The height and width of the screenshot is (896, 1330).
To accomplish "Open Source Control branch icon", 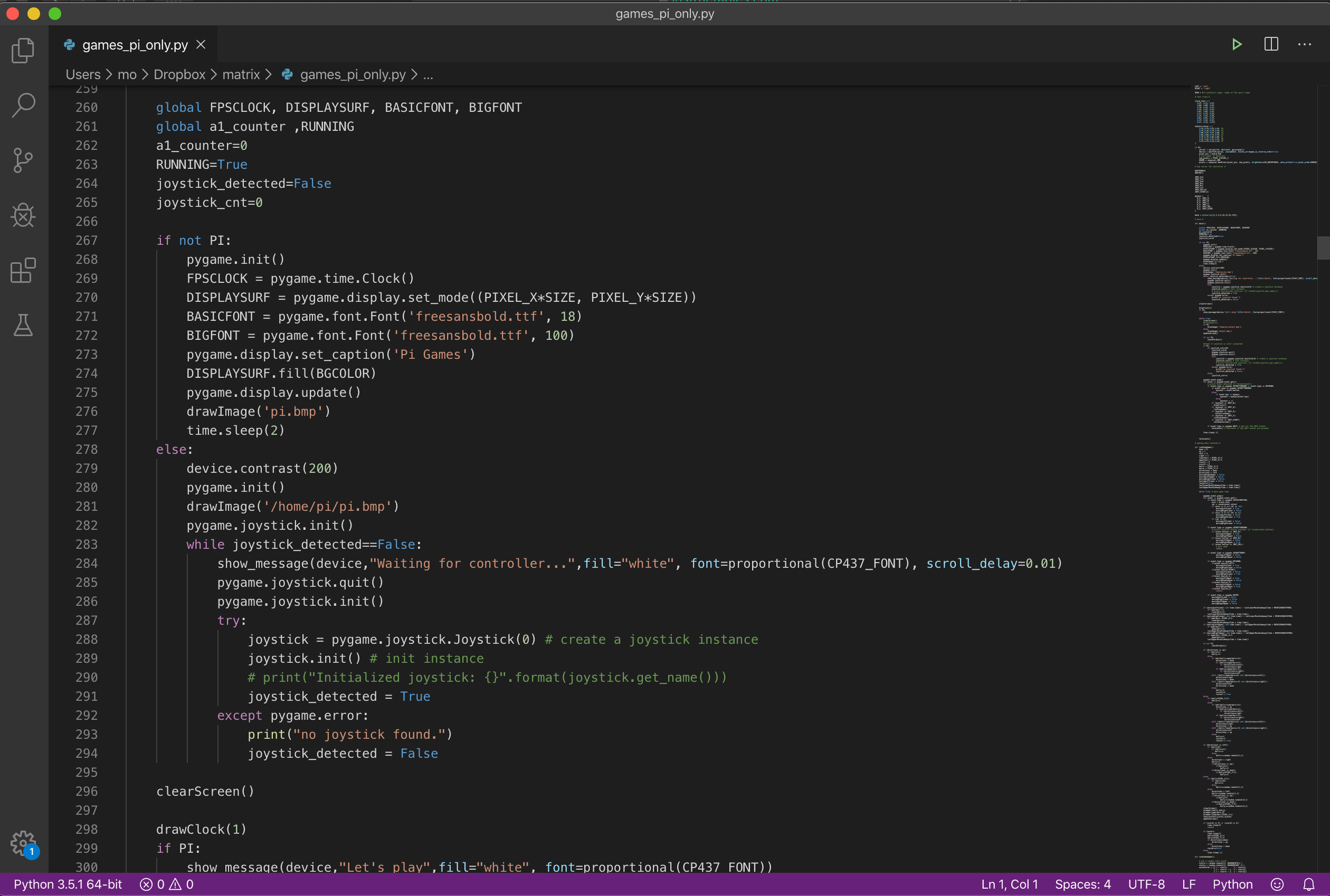I will pyautogui.click(x=23, y=160).
